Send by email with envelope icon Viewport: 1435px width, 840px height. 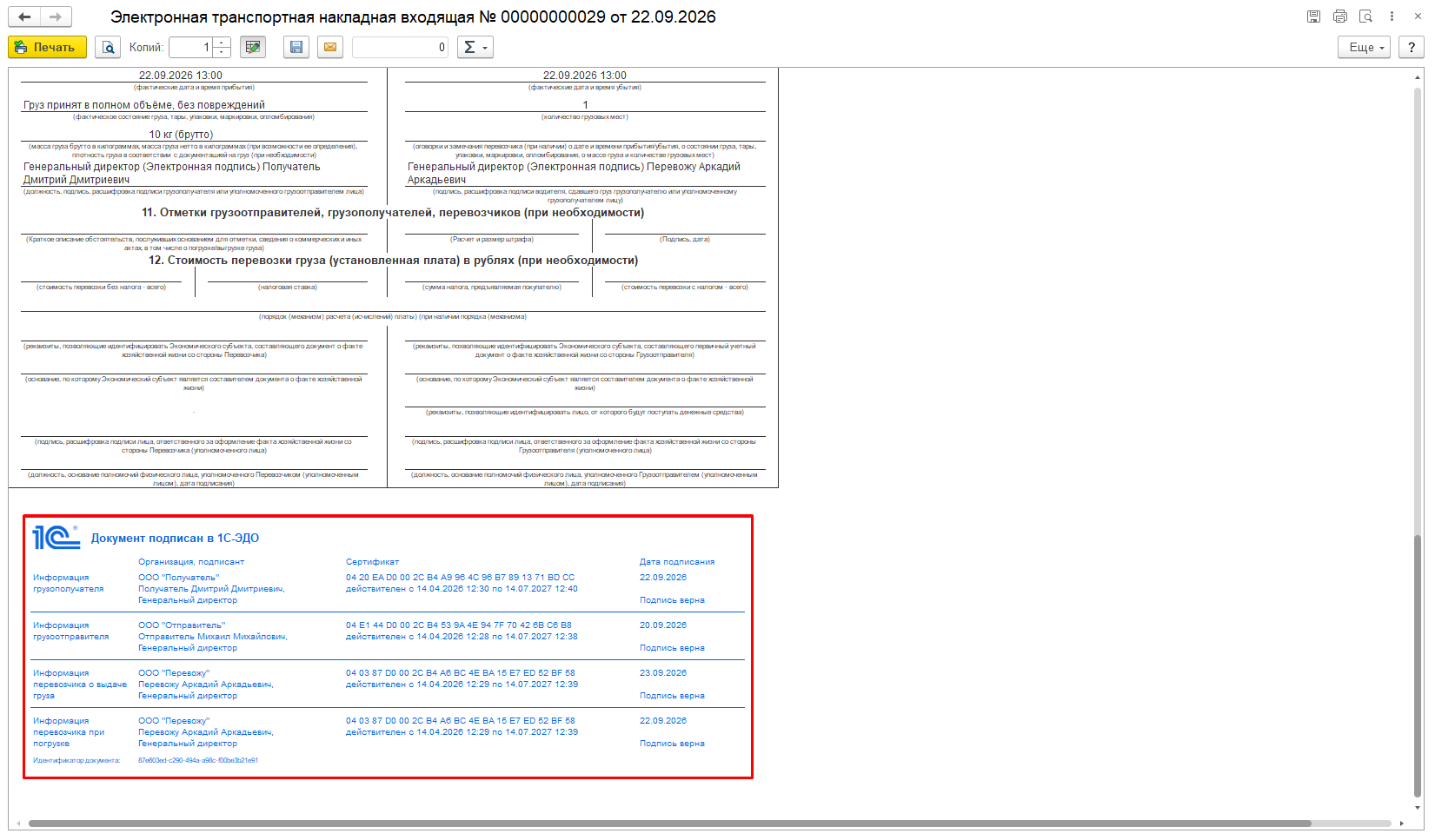(330, 47)
